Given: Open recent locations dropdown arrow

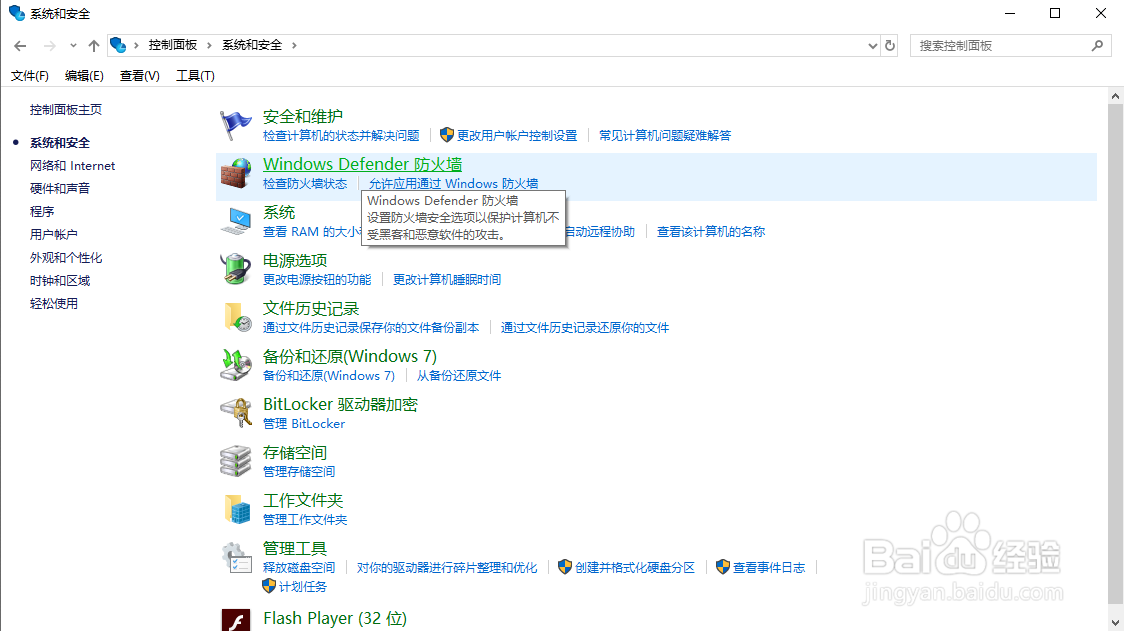Looking at the screenshot, I should [x=73, y=46].
